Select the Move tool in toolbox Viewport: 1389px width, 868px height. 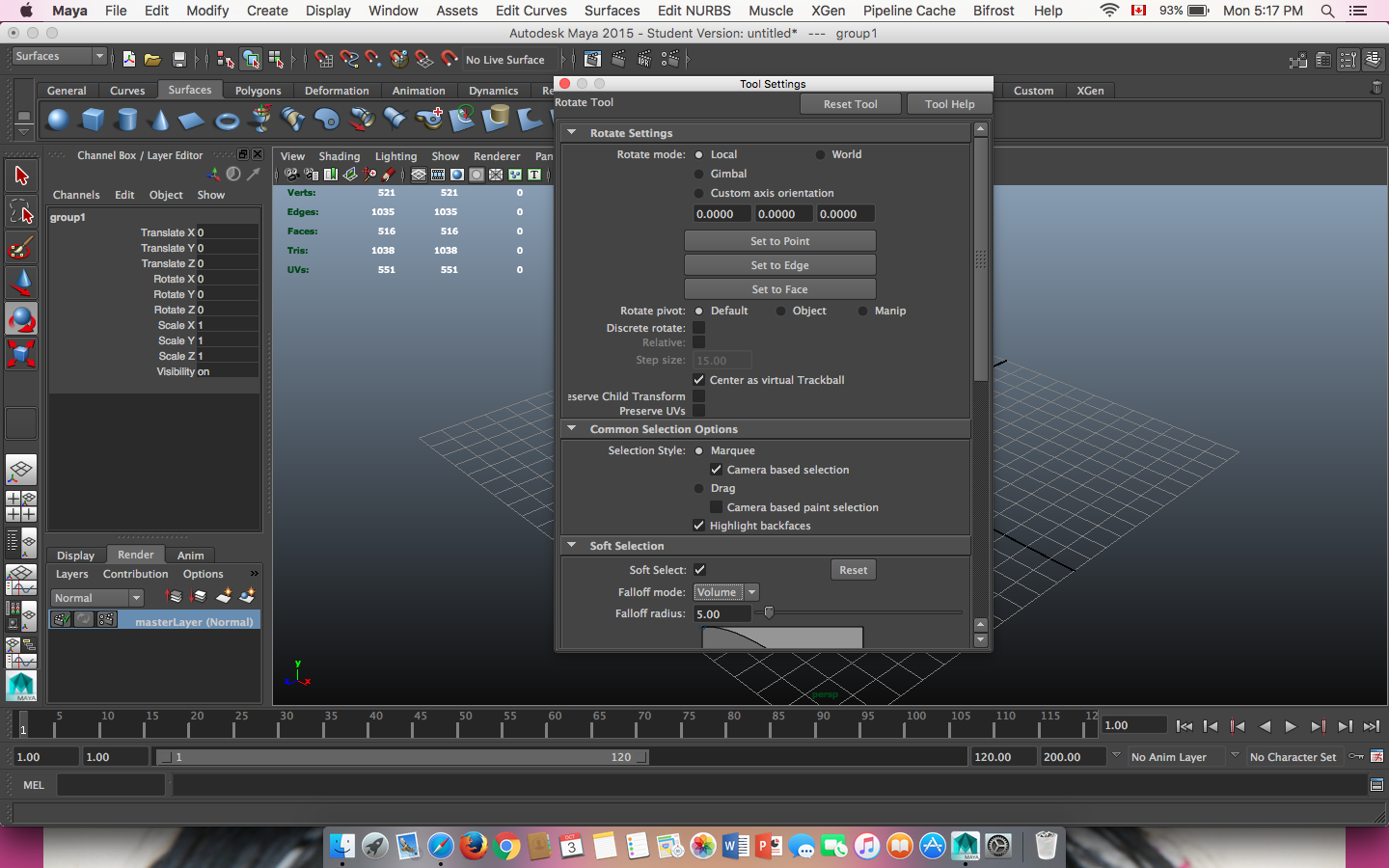coord(21,282)
